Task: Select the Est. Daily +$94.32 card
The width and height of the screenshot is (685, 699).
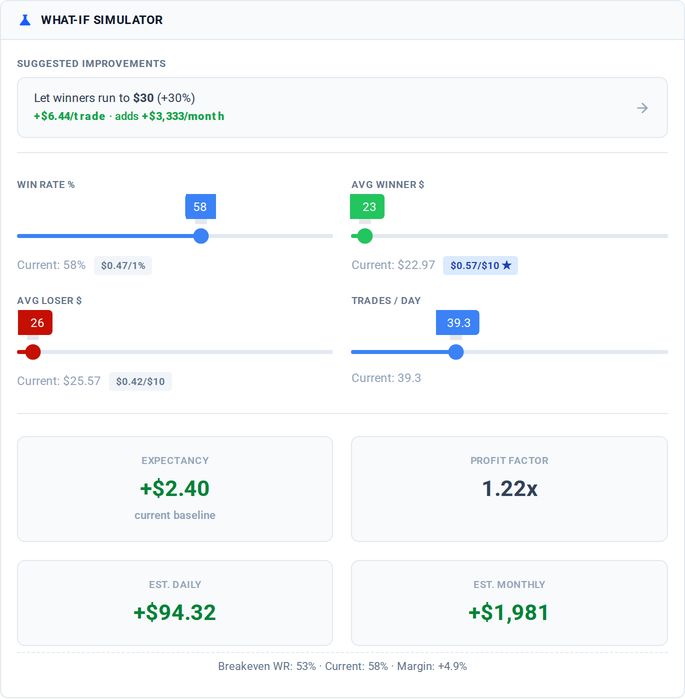Action: pos(175,603)
